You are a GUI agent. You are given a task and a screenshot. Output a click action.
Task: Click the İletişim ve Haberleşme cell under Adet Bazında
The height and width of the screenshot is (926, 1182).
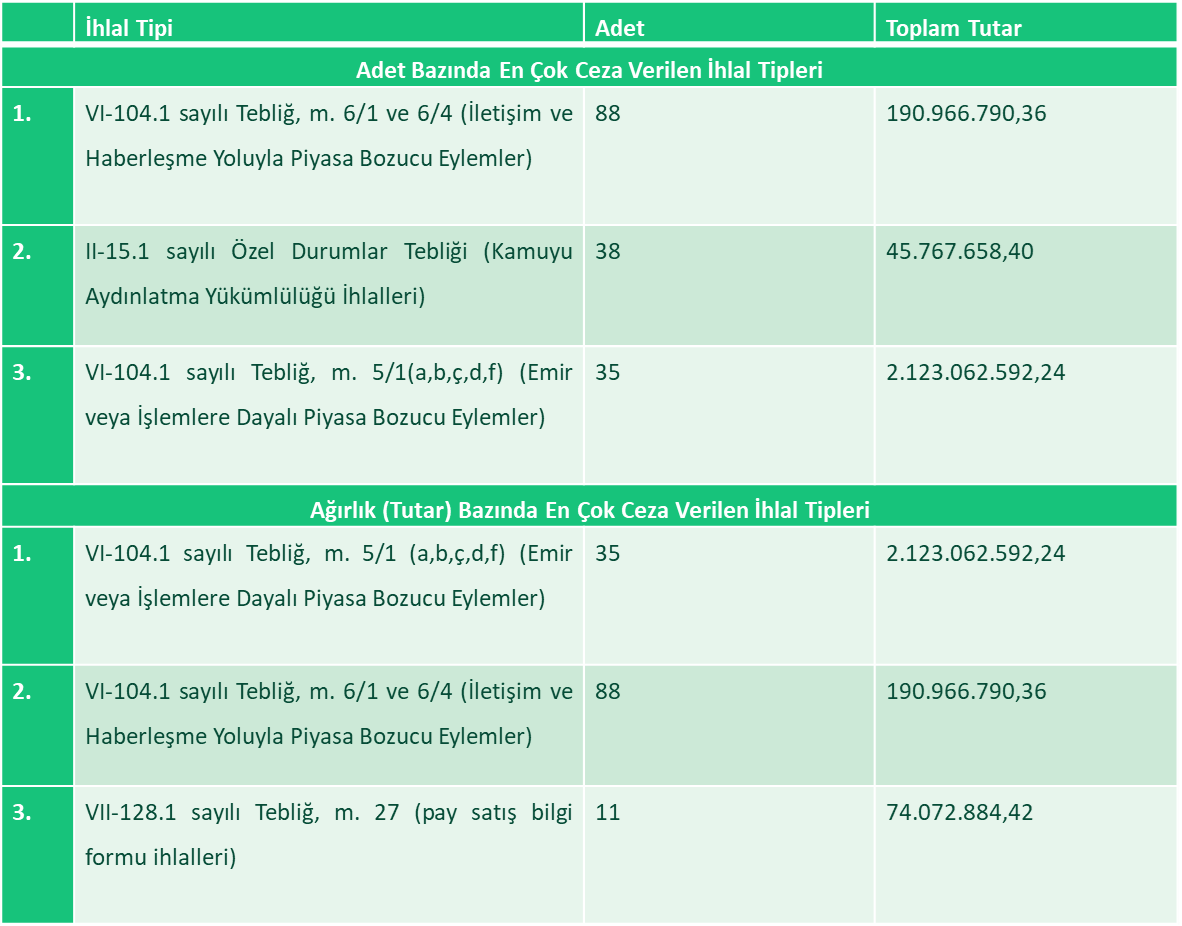point(329,135)
